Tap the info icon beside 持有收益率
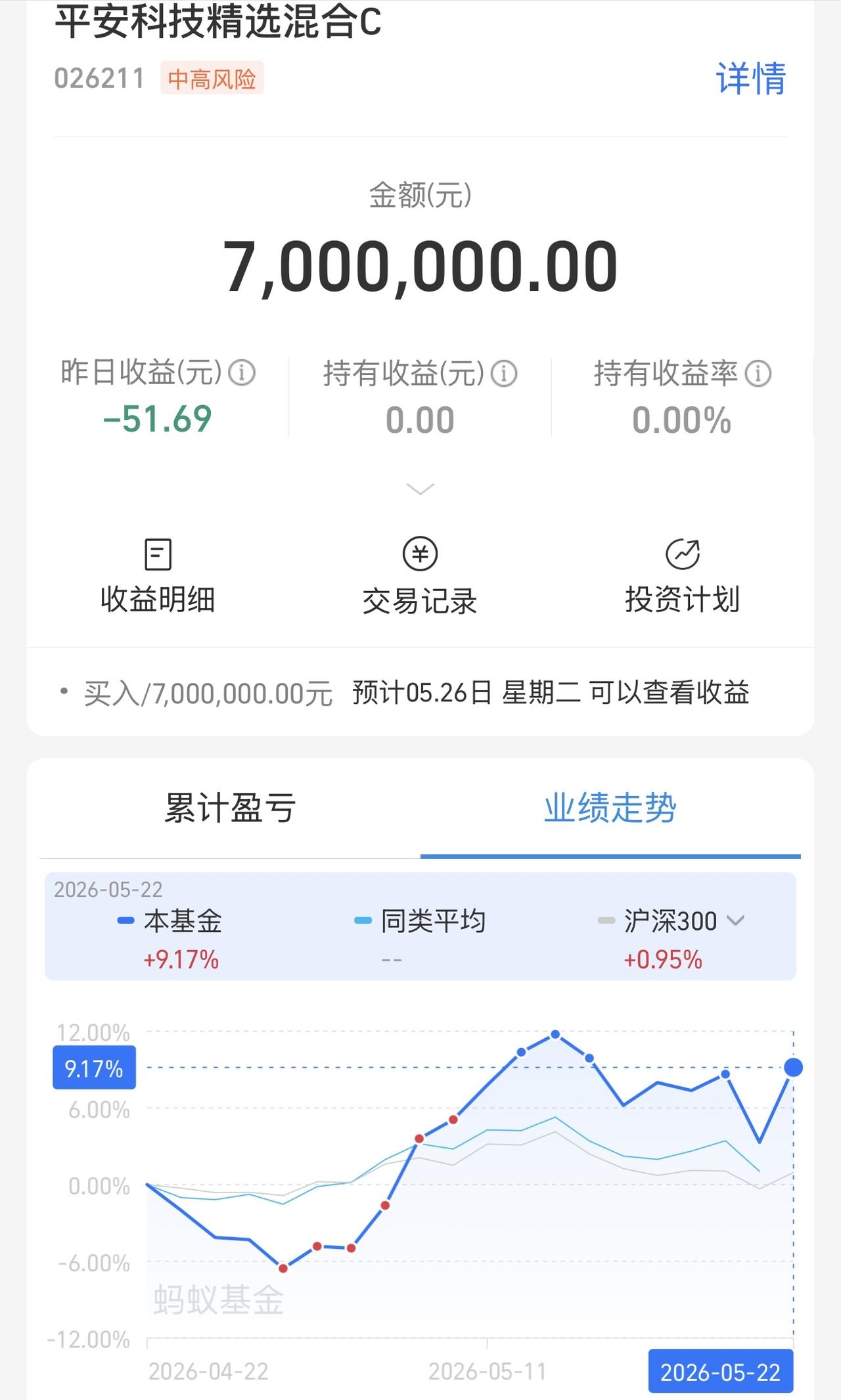Screen dimensions: 841x1400 [x=758, y=374]
